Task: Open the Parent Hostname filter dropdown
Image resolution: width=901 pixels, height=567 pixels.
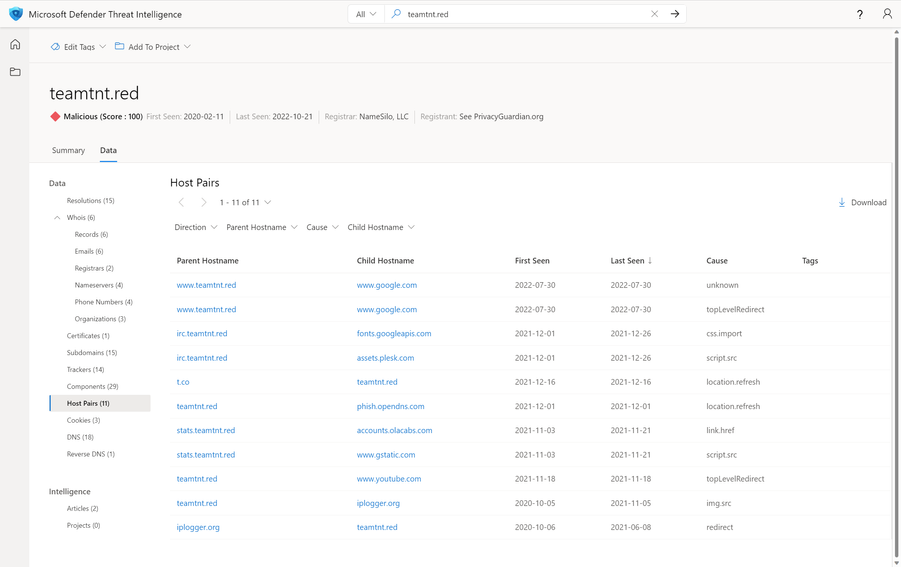Action: 261,227
